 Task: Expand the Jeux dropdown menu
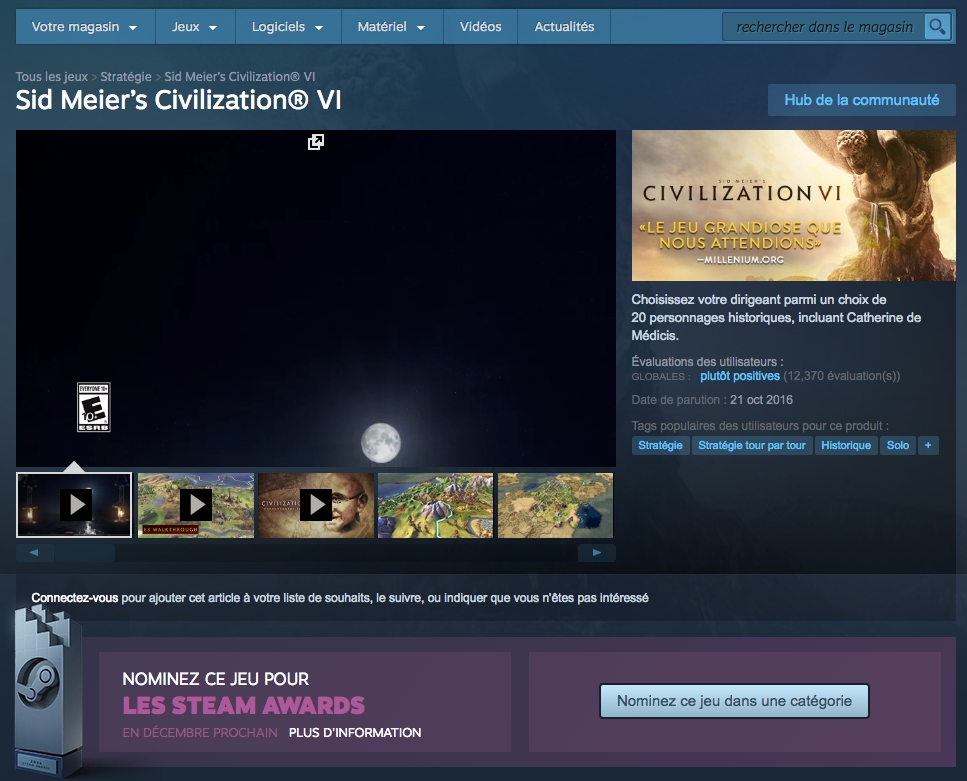pos(195,27)
